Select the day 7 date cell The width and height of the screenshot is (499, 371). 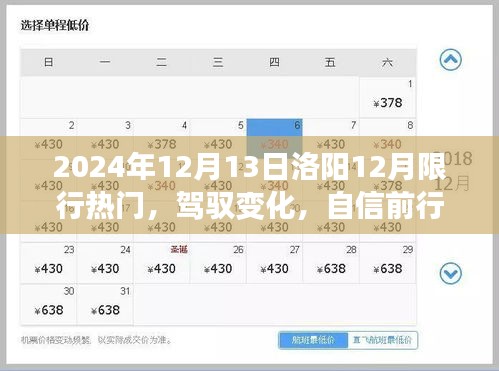[x=331, y=138]
